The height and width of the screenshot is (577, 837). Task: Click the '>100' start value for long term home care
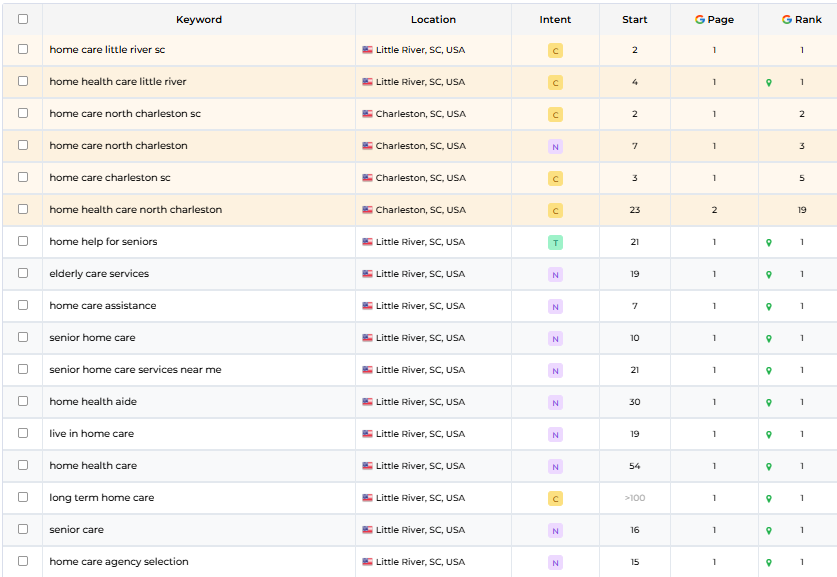(635, 498)
